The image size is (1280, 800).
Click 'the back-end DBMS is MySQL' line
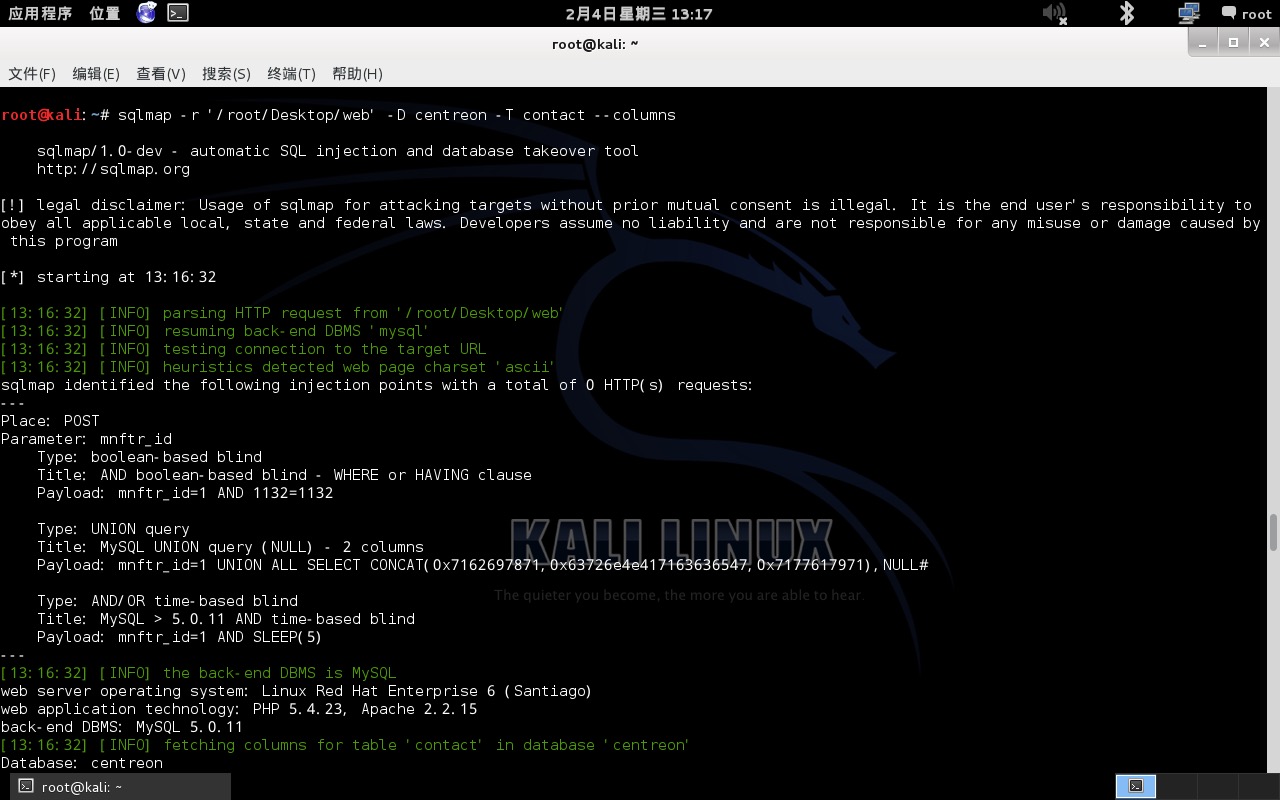click(x=199, y=673)
